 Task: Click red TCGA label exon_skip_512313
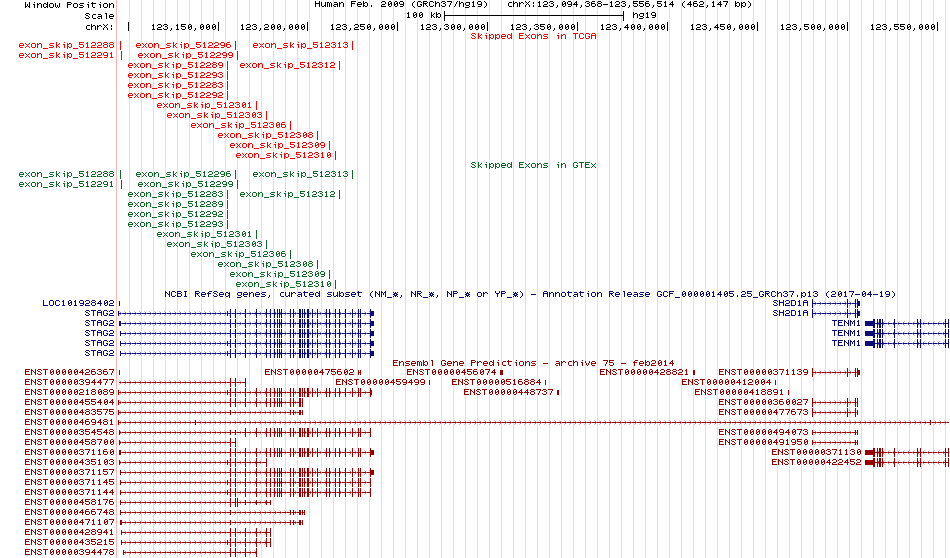pos(300,45)
